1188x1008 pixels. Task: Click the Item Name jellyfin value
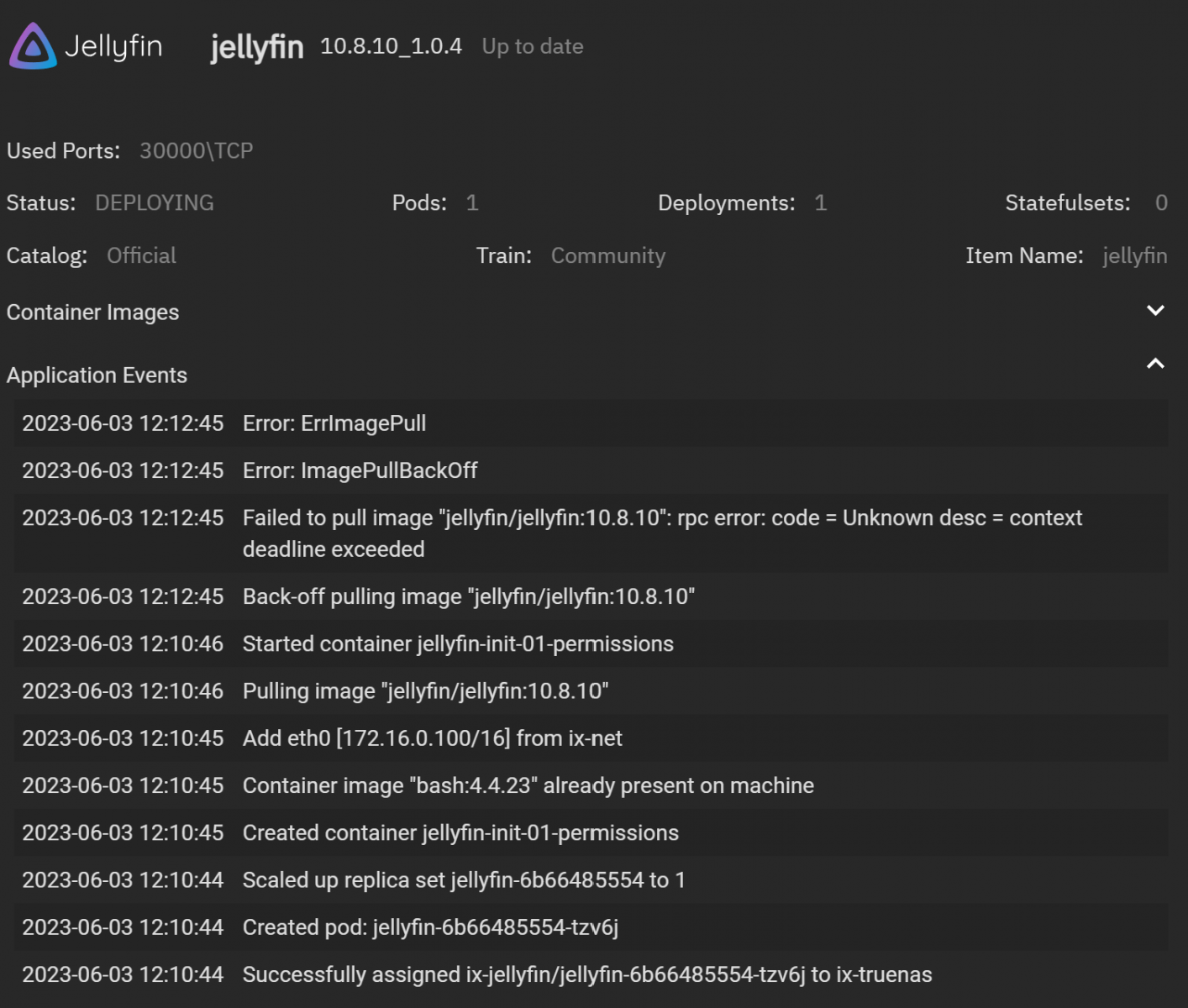point(1135,255)
